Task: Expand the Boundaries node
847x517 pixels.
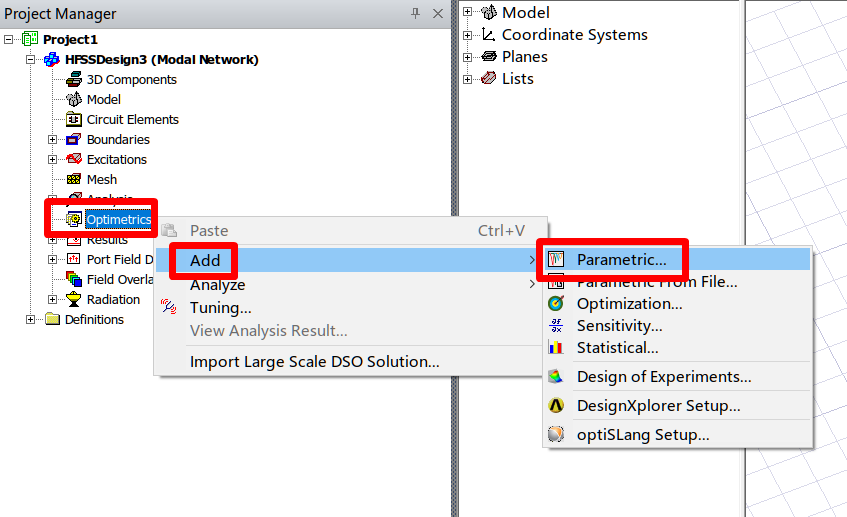Action: point(52,139)
